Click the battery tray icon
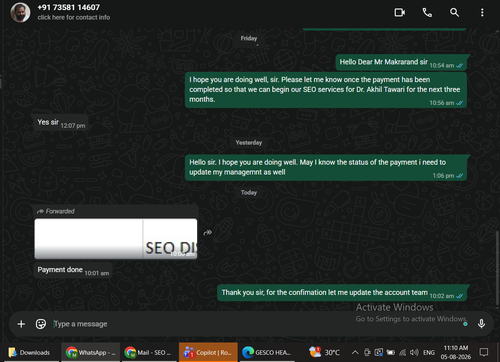 (x=391, y=352)
